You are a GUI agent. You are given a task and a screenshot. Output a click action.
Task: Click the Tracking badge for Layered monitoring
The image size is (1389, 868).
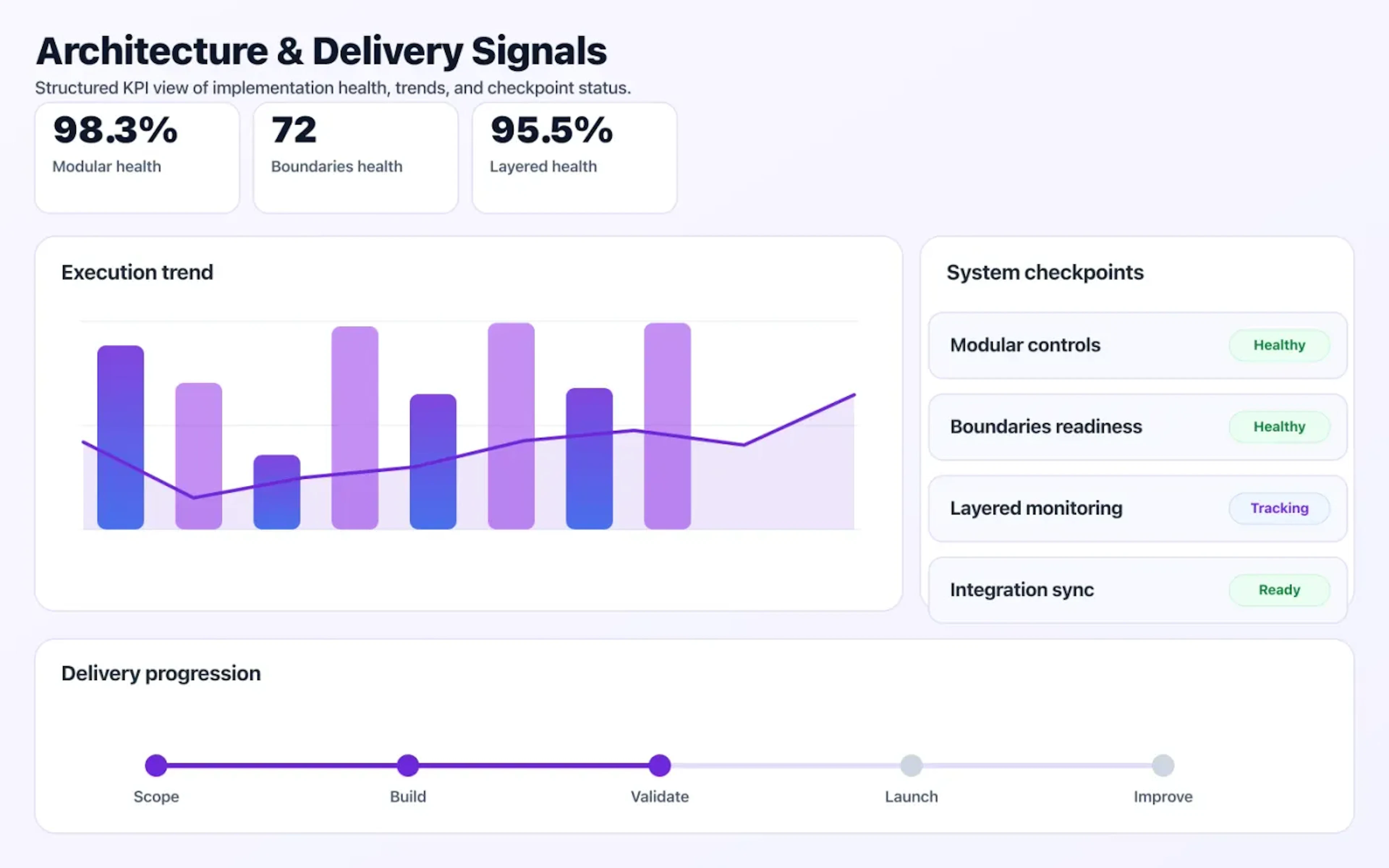point(1279,508)
